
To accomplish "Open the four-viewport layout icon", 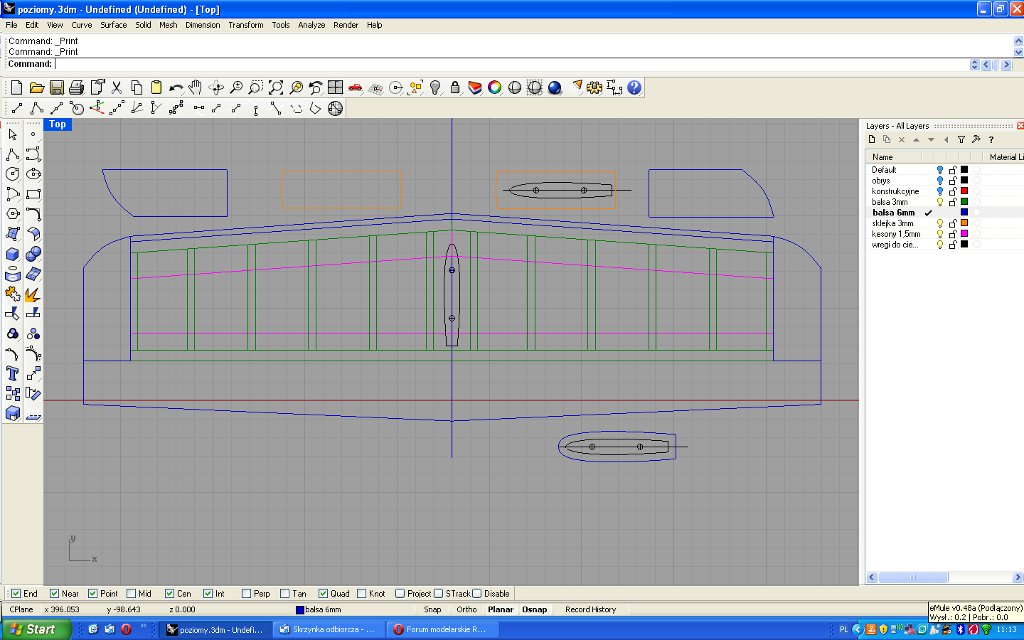I will point(335,88).
